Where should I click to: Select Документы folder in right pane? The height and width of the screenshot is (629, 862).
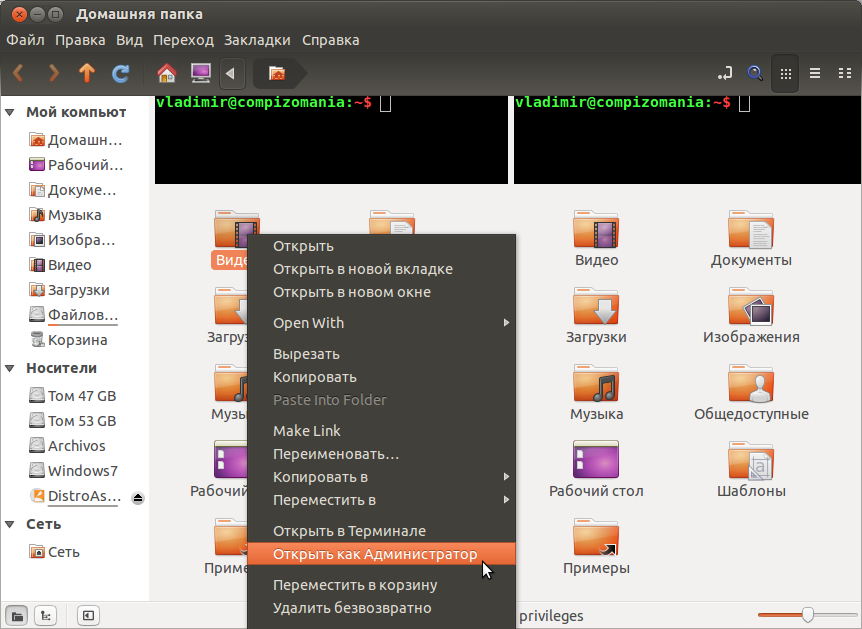click(x=751, y=239)
